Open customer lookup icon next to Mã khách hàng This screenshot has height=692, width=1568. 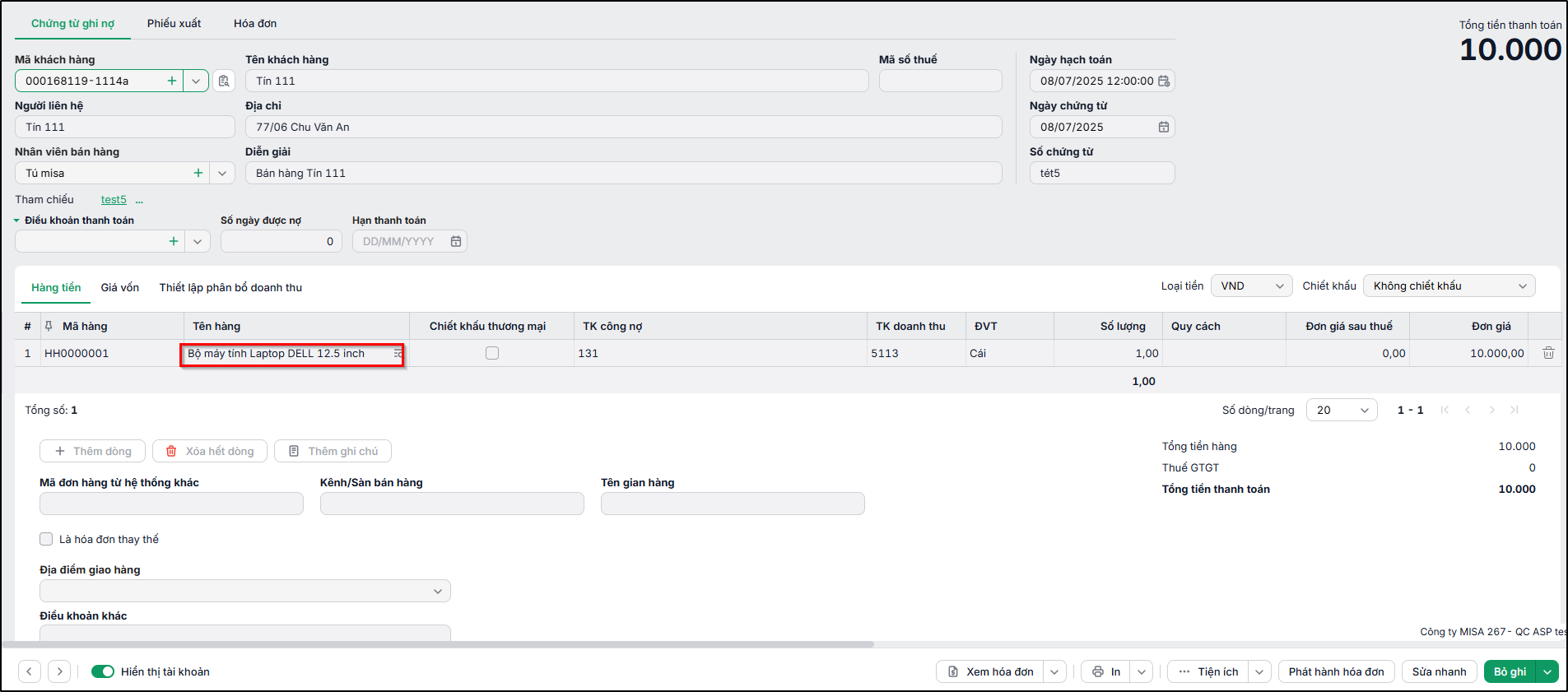(x=224, y=81)
